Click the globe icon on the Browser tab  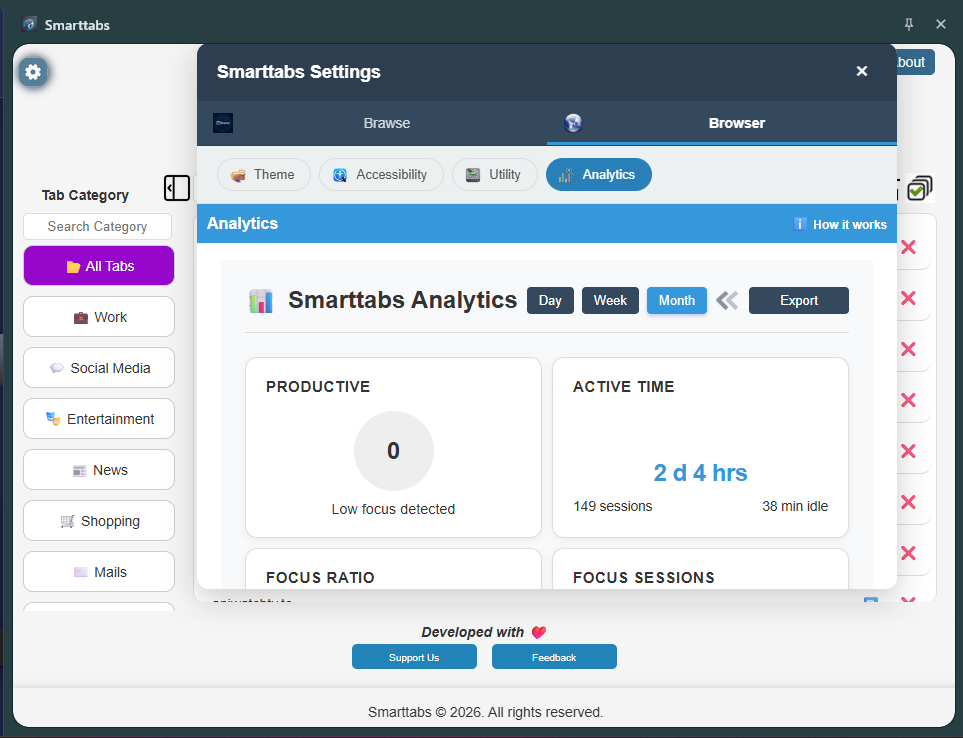573,123
